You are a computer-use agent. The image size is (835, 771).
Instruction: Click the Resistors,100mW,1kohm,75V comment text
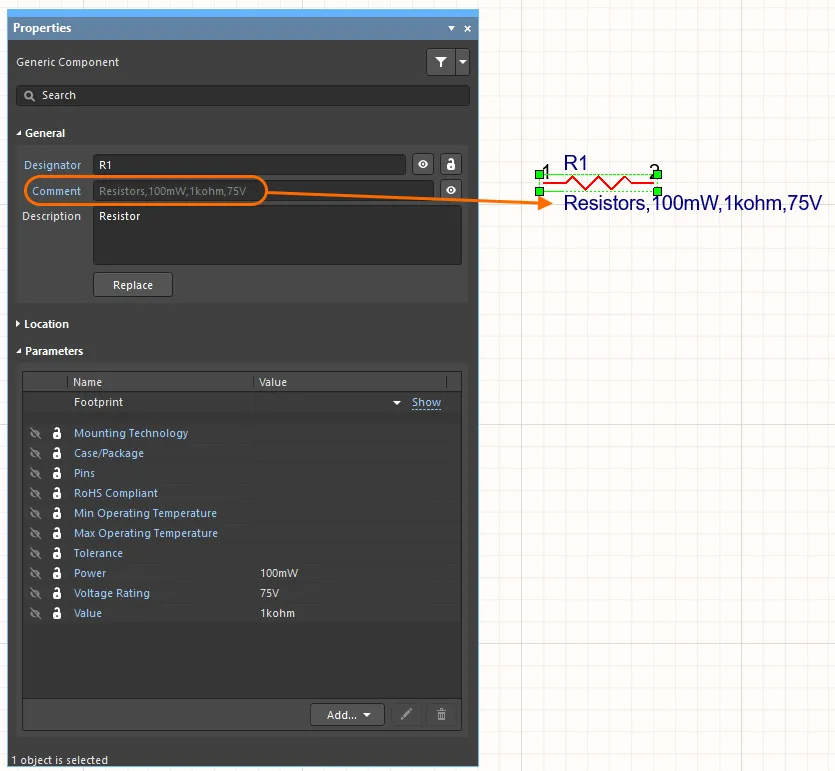click(693, 203)
